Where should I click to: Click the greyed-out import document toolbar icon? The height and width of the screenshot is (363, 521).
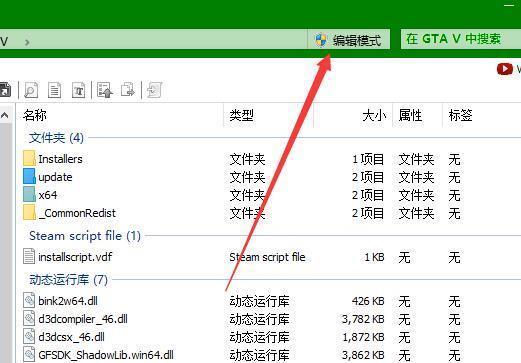154,90
